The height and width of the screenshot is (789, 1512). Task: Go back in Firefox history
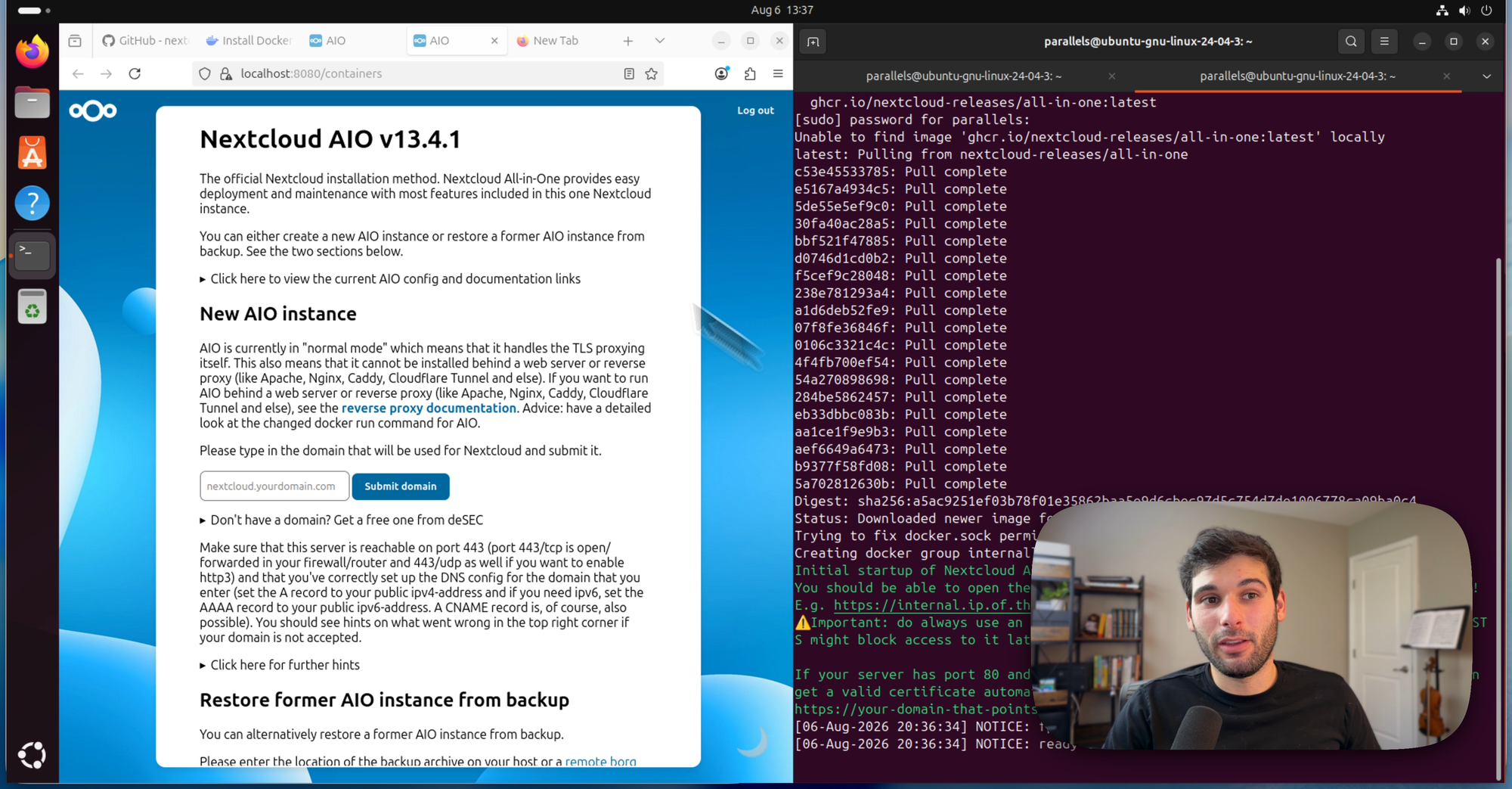78,73
